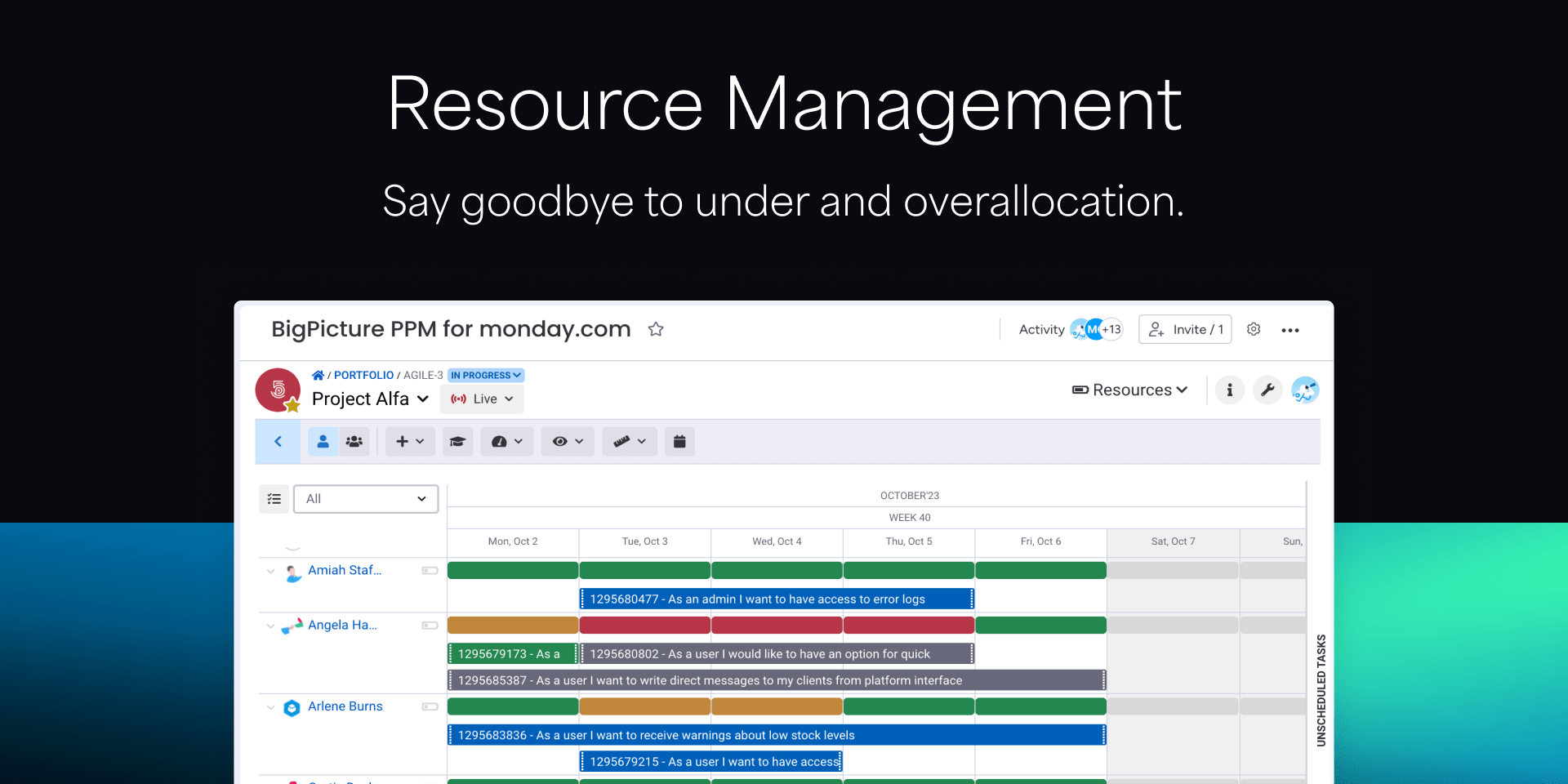Click Amiah's green Mon Oct 2 workload bar
Image resolution: width=1568 pixels, height=784 pixels.
tap(513, 570)
